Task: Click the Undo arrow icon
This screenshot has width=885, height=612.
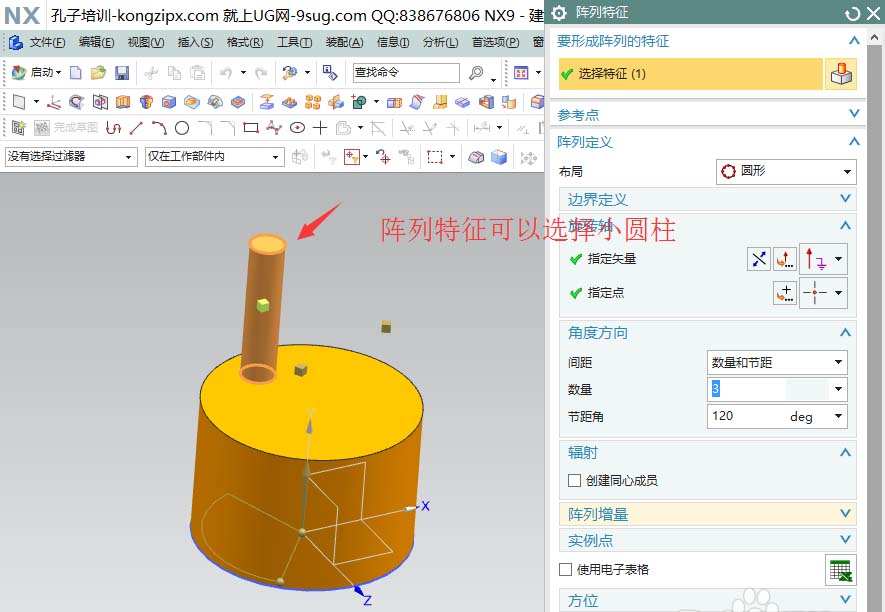Action: click(226, 72)
